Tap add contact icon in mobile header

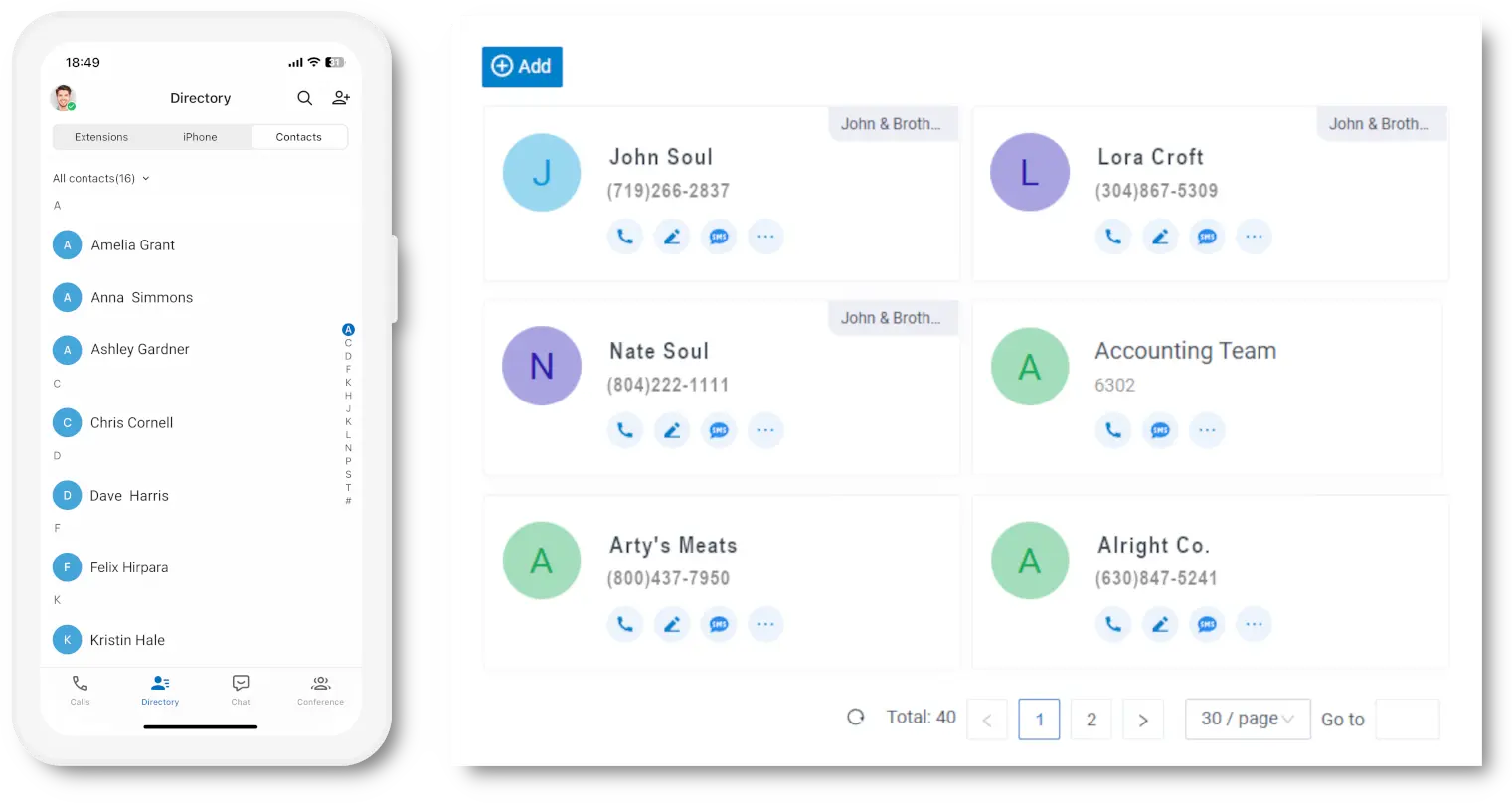tap(341, 98)
